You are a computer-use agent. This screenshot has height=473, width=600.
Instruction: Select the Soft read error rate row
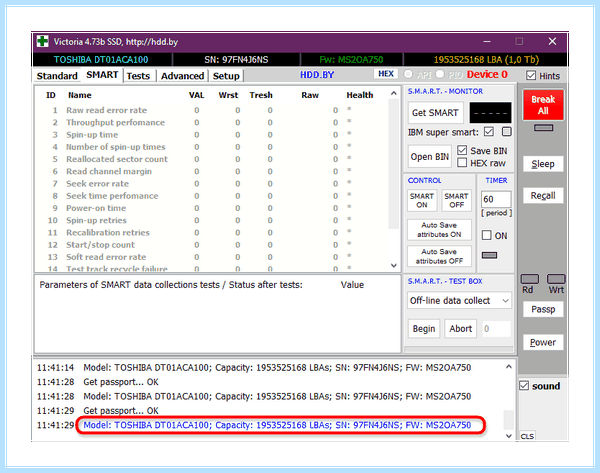211,257
